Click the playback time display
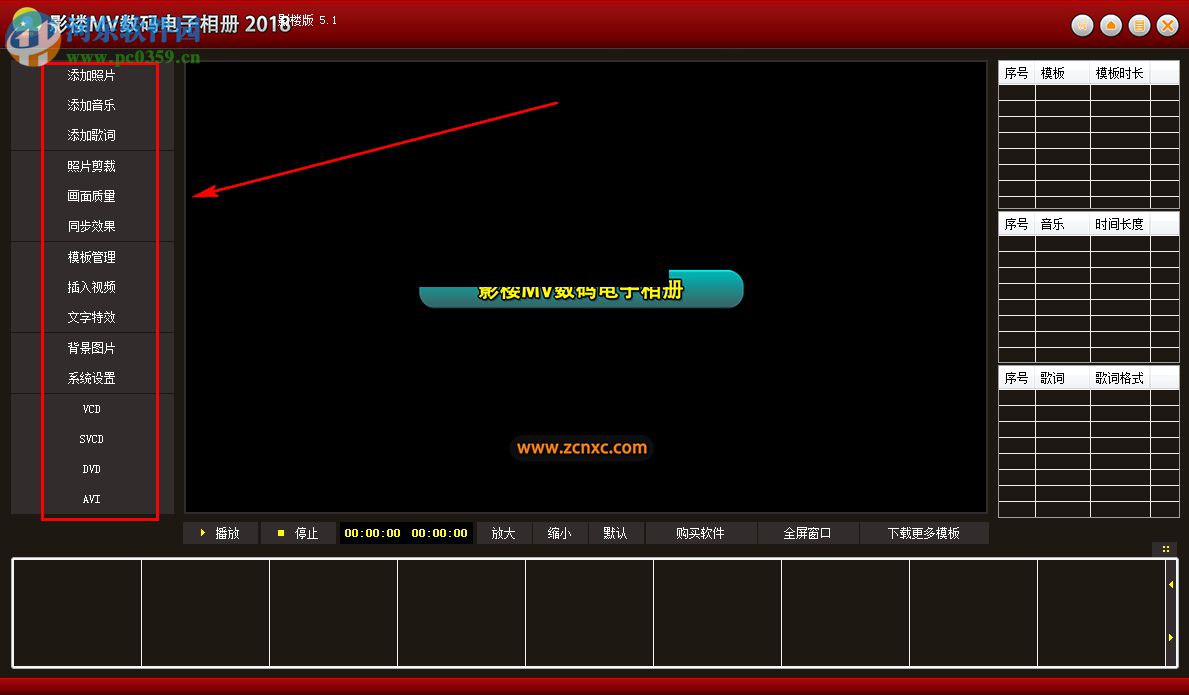Viewport: 1189px width, 695px height. click(x=406, y=534)
